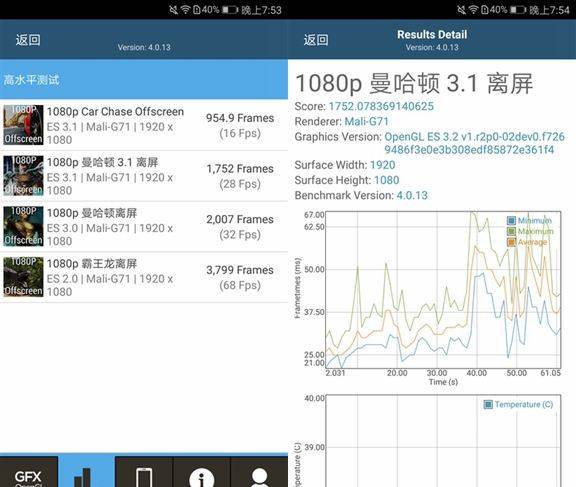576x487 pixels.
Task: Select the bar chart results tab
Action: 86,472
